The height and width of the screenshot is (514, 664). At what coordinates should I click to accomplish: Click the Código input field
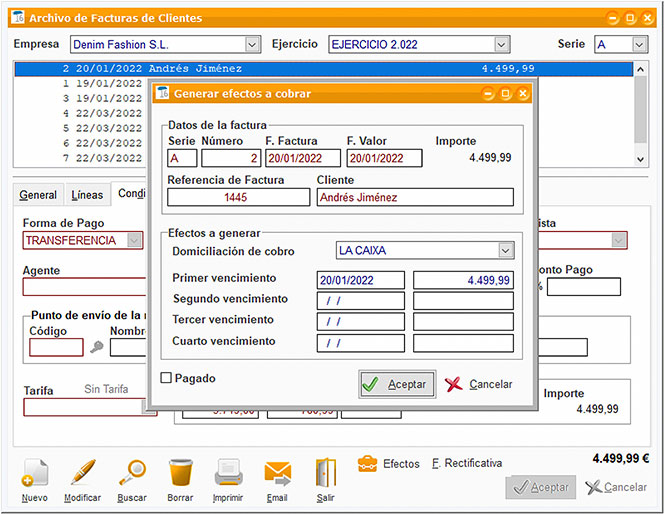coord(56,347)
